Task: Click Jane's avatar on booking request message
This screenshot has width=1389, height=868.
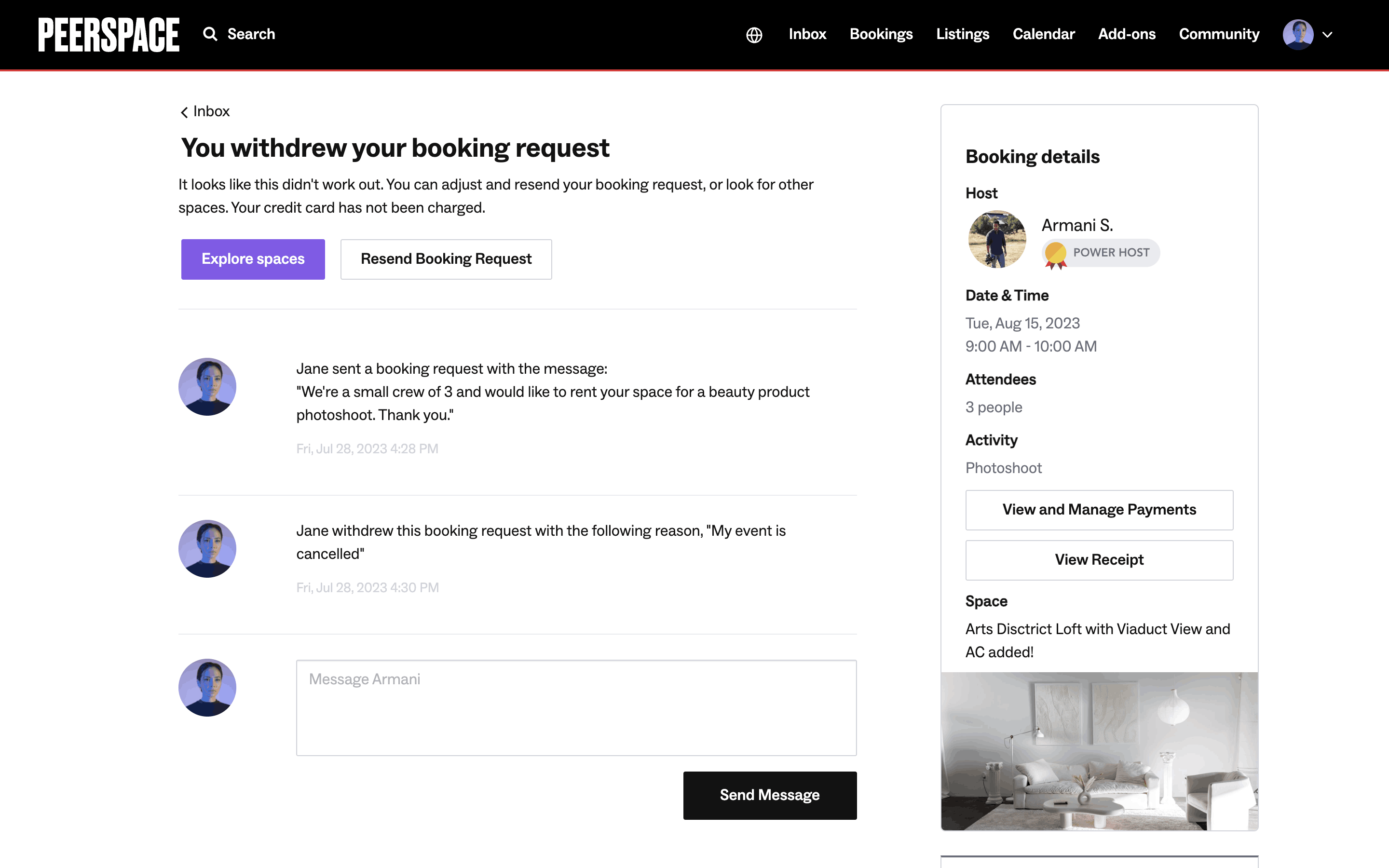Action: [x=207, y=387]
